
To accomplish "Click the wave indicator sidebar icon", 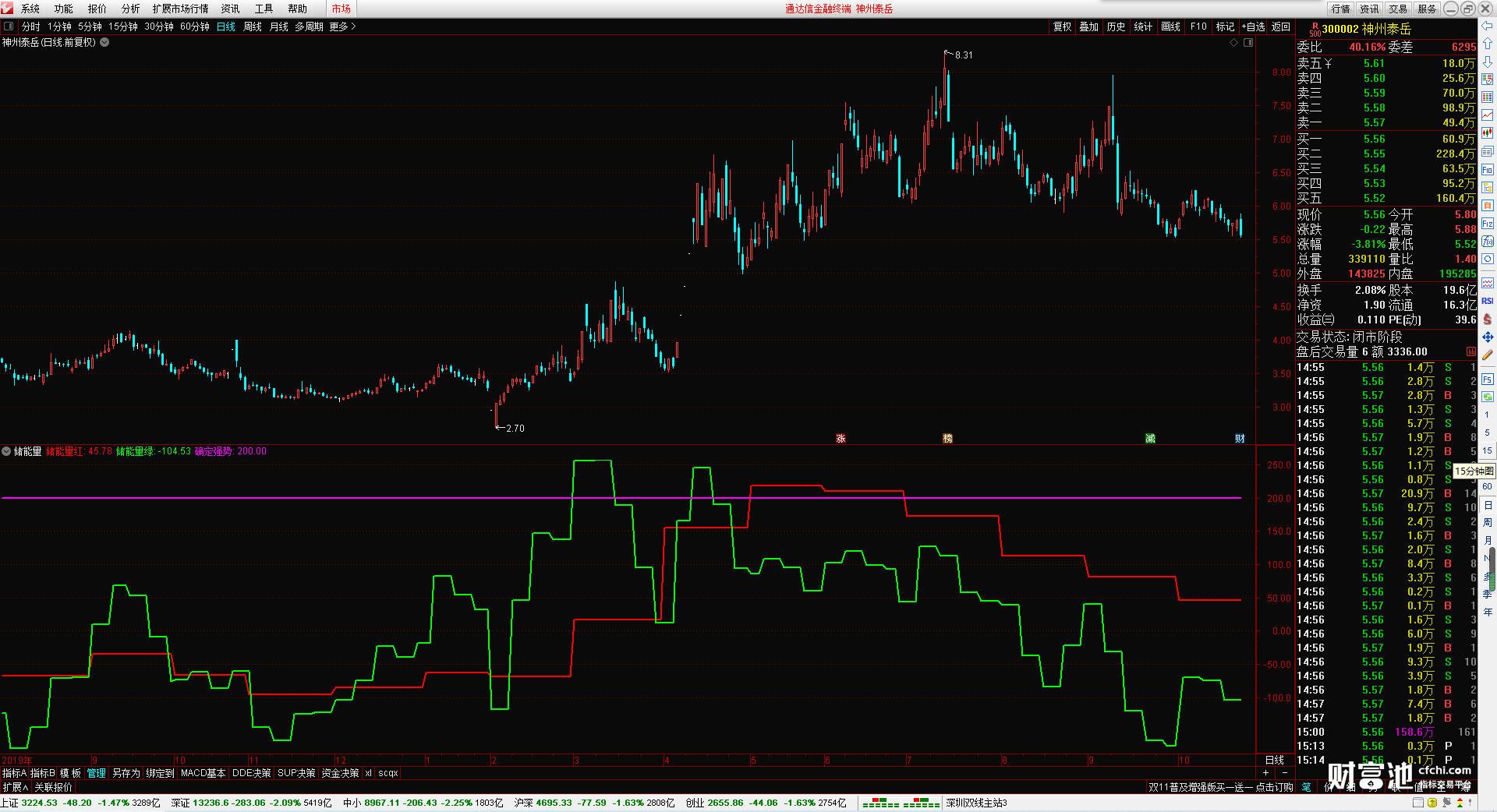I will pyautogui.click(x=1487, y=283).
